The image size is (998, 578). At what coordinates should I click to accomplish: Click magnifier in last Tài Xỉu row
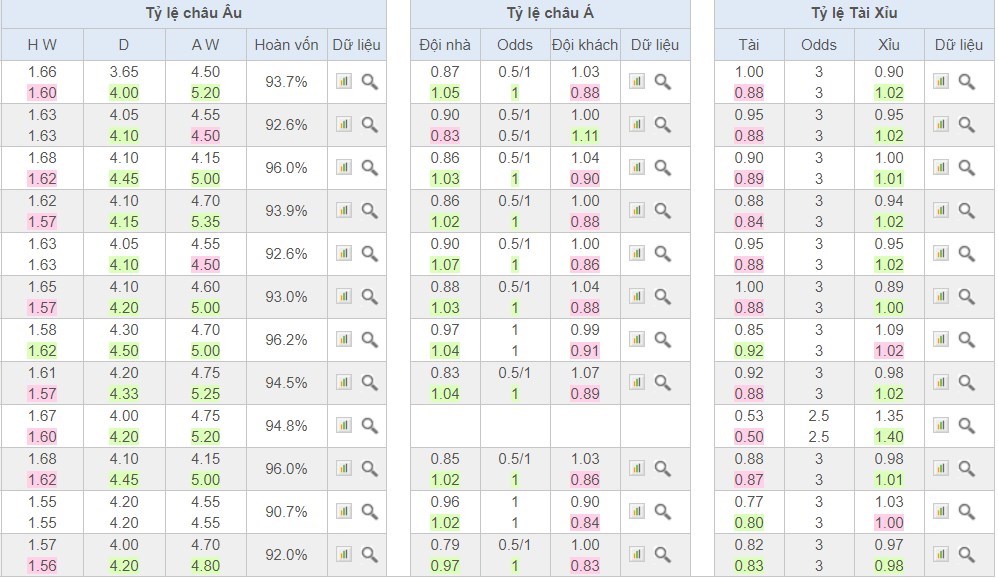pos(967,554)
